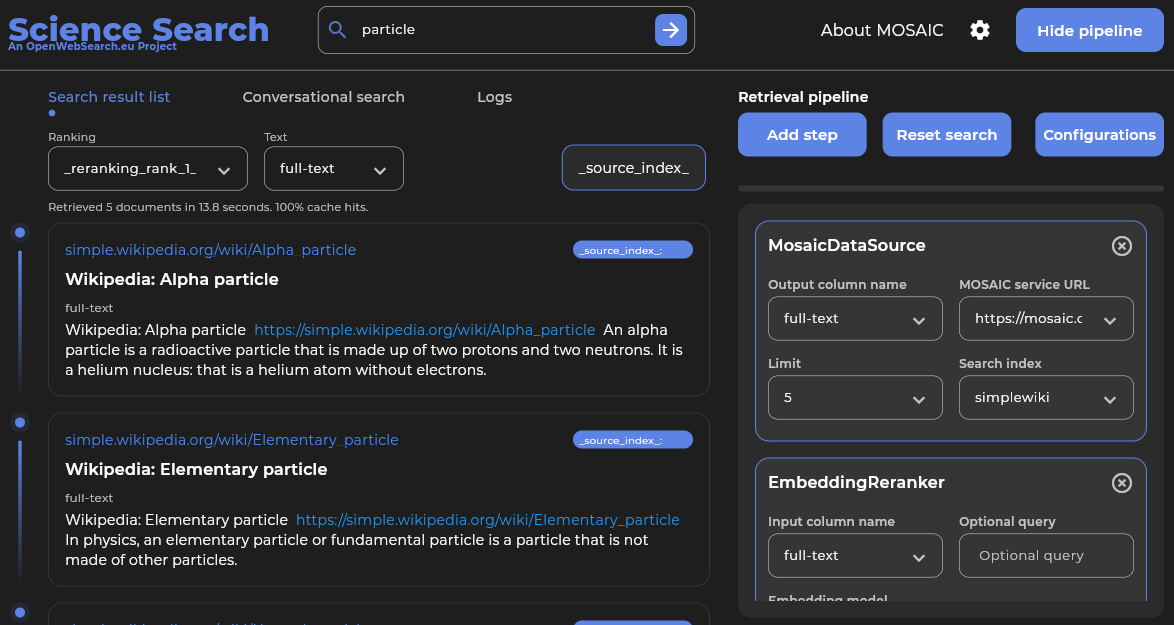Click Retrieval pipeline heading
This screenshot has width=1174, height=625.
click(x=803, y=97)
